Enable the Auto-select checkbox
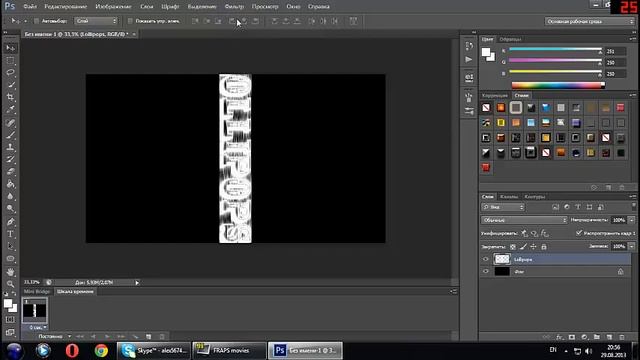The width and height of the screenshot is (640, 360). pyautogui.click(x=36, y=21)
